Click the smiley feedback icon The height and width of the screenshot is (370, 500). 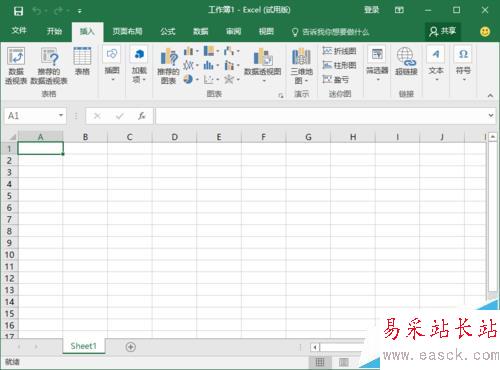[x=485, y=32]
